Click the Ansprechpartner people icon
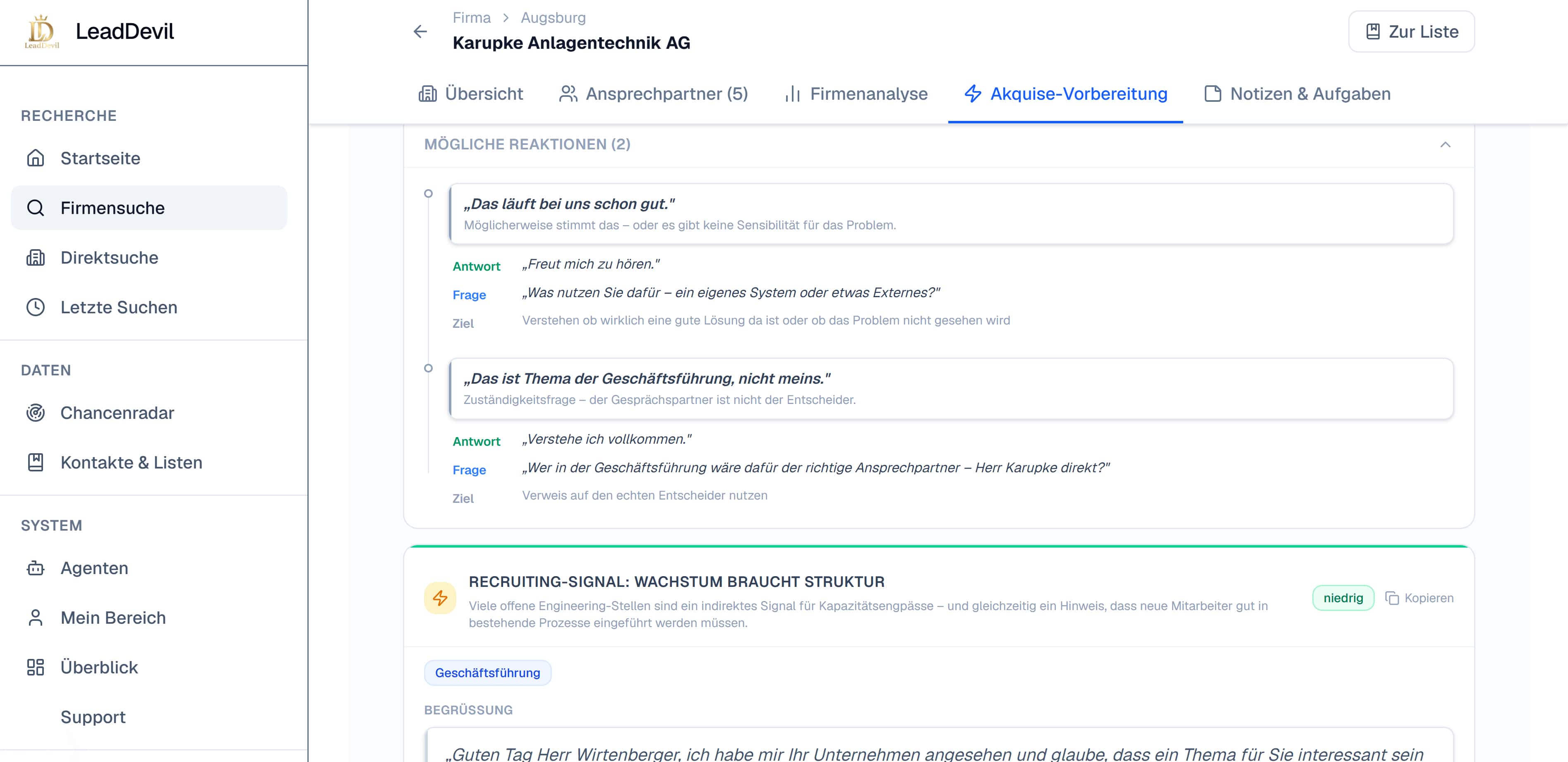 568,94
